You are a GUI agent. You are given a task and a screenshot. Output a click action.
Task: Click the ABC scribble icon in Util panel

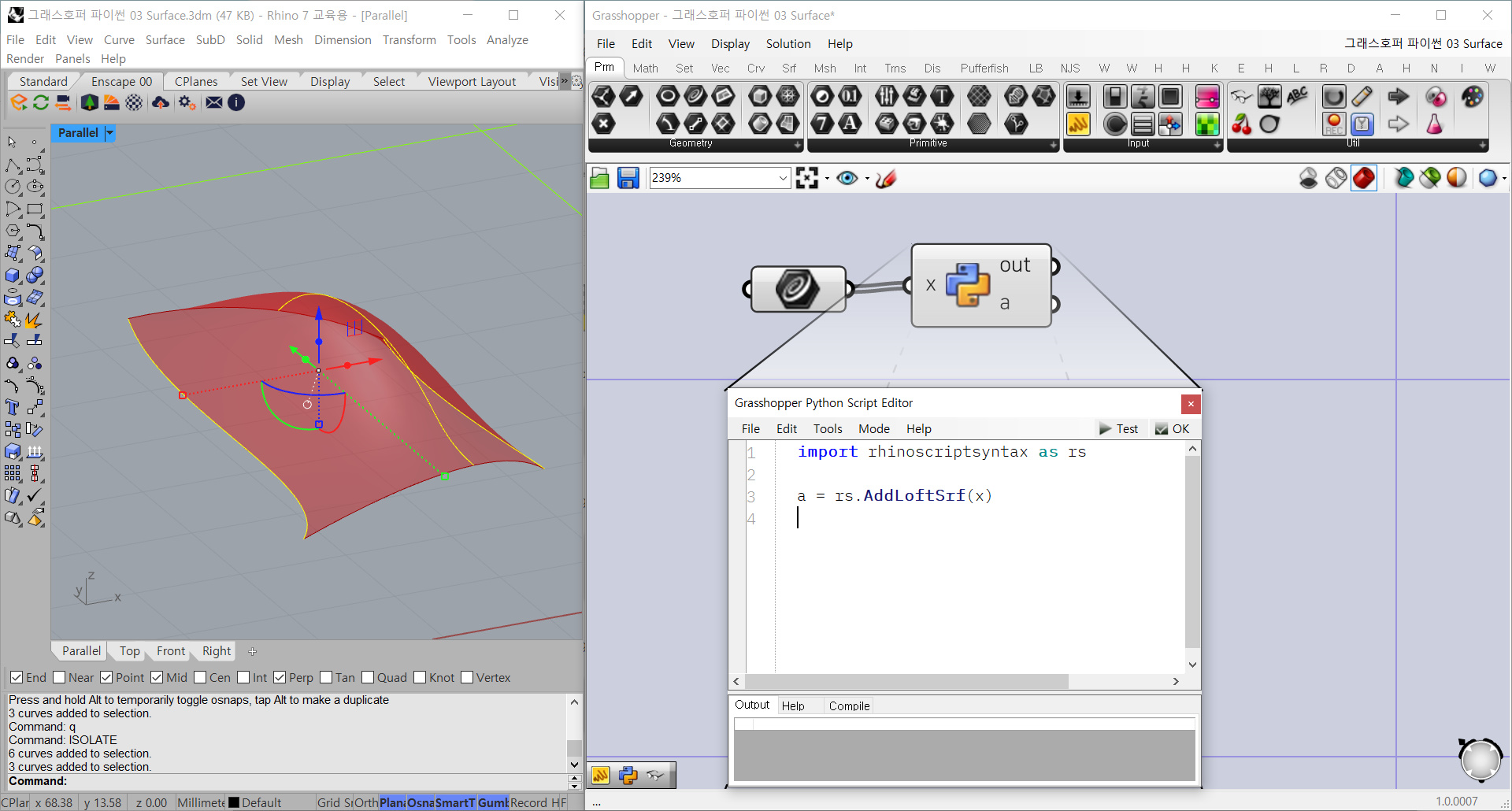pos(1297,96)
